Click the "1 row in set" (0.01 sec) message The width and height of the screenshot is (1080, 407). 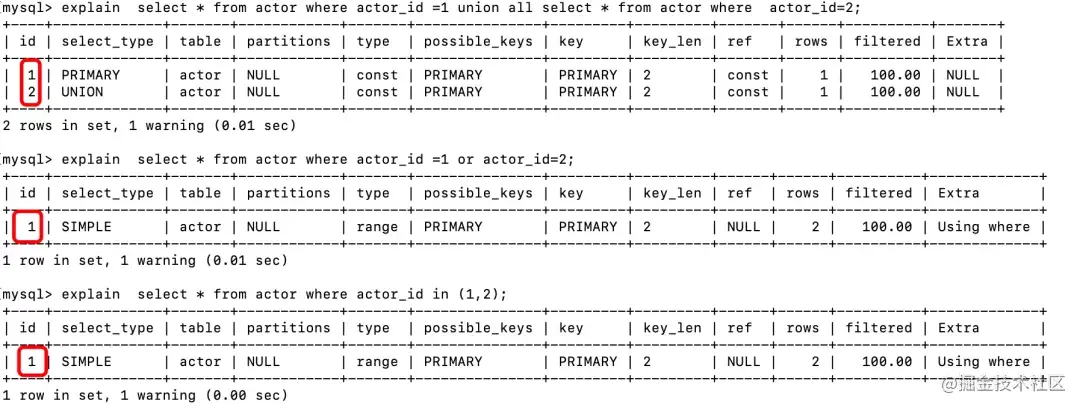point(145,261)
